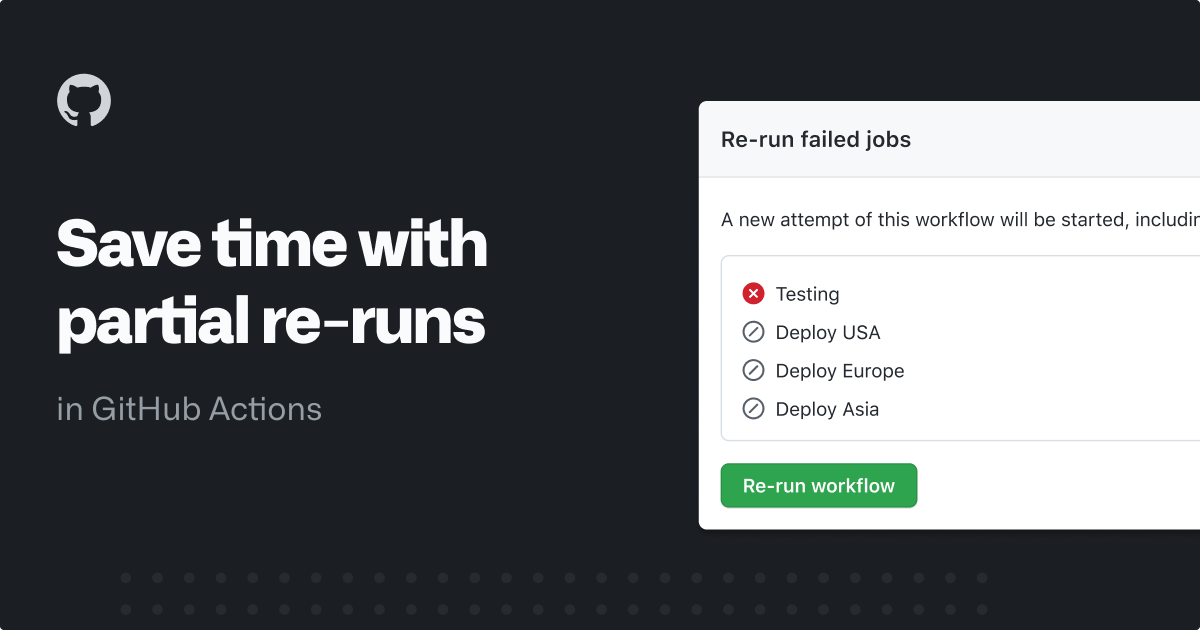Screen dimensions: 1200x630
Task: Click the skipped icon beside Deploy USA
Action: [x=753, y=332]
